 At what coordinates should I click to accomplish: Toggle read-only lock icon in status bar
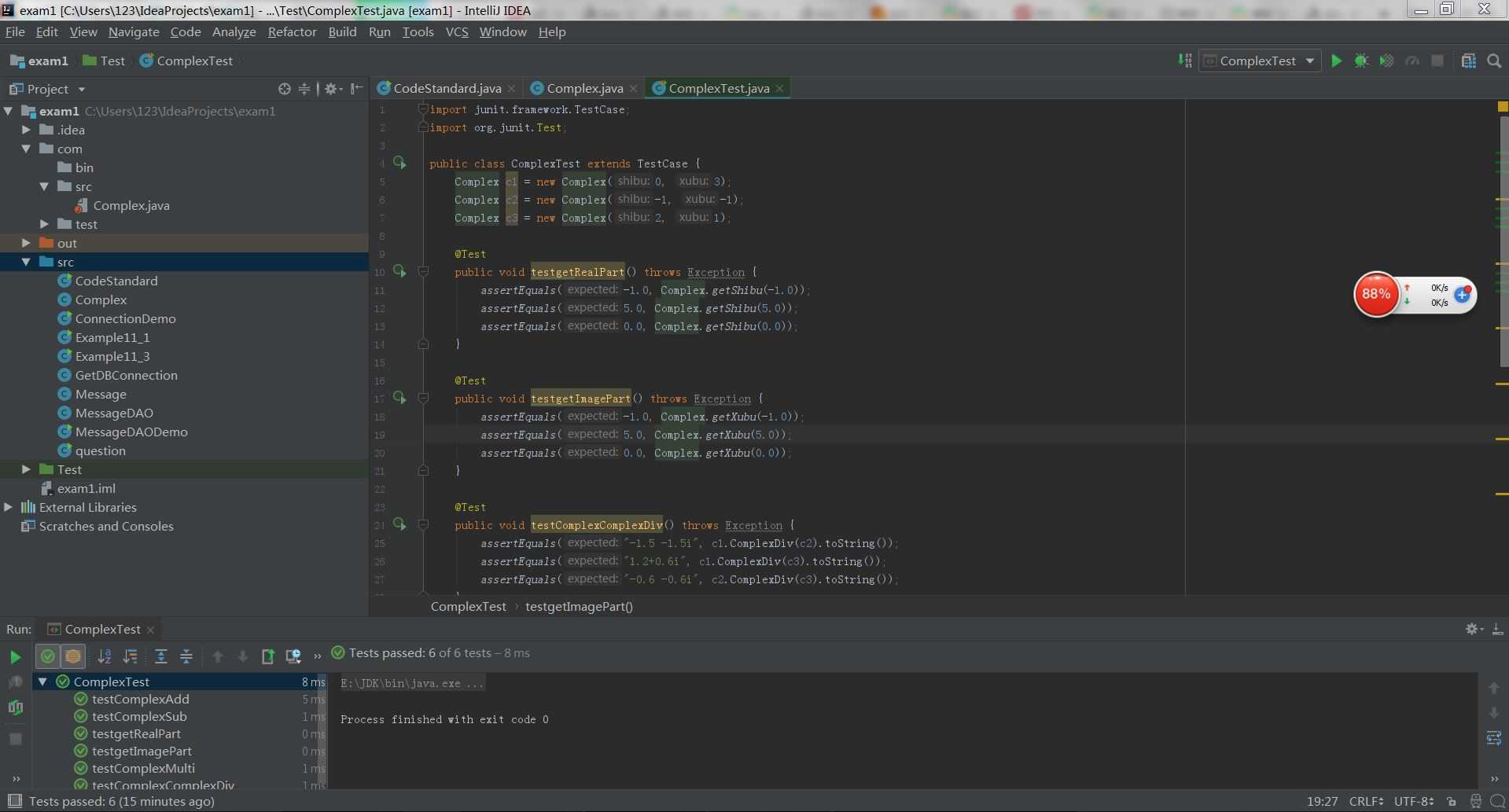click(1452, 801)
